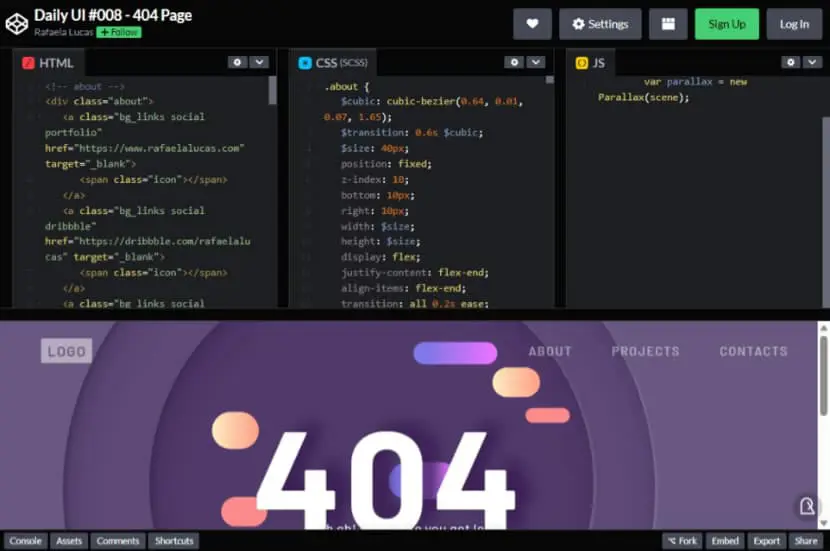Follow Rafaela Lucas with green Follow button
This screenshot has height=551, width=830.
click(119, 32)
